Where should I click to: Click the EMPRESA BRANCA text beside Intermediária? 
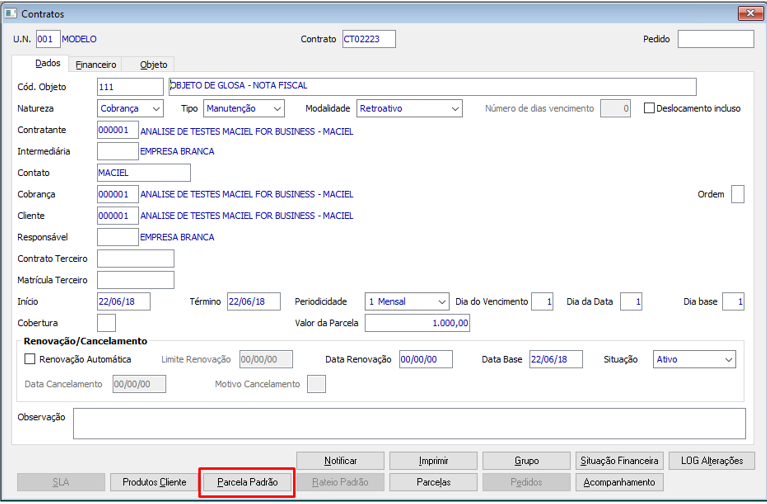click(177, 152)
